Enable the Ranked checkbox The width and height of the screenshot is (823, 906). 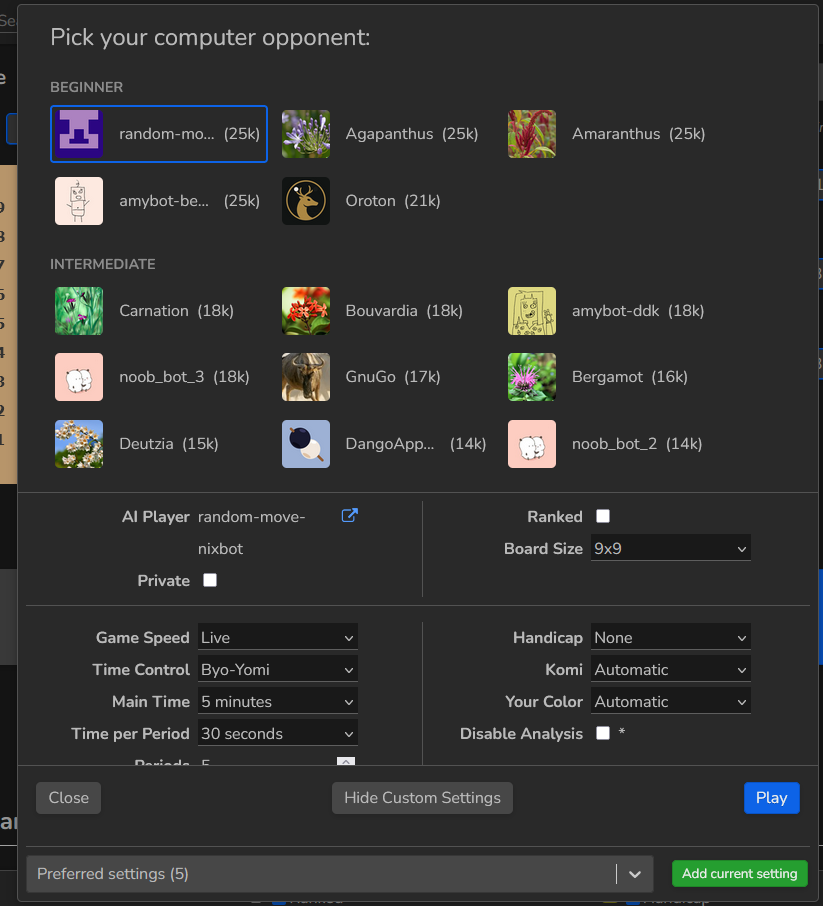pyautogui.click(x=603, y=517)
